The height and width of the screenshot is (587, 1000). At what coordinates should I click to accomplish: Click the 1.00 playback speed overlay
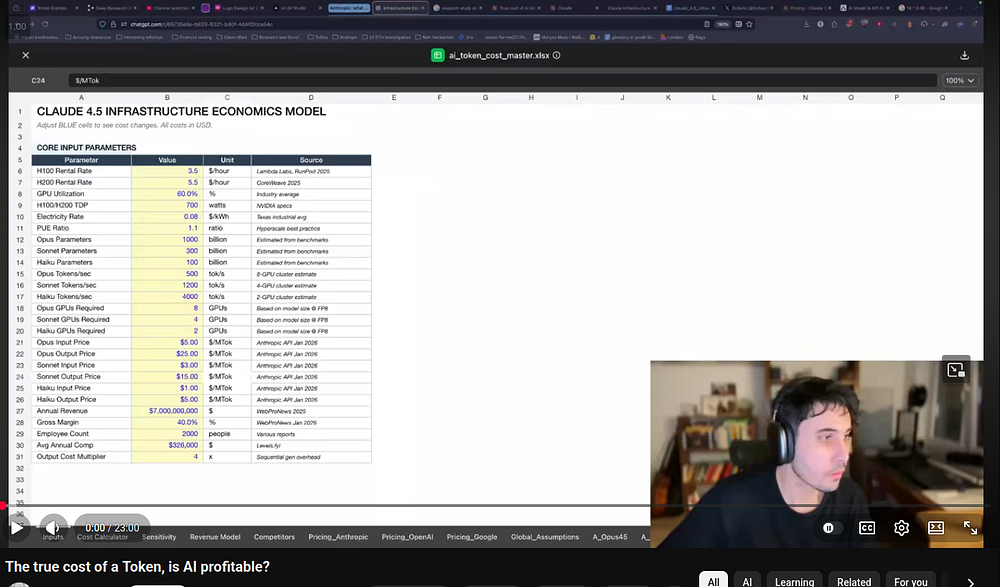pos(17,26)
